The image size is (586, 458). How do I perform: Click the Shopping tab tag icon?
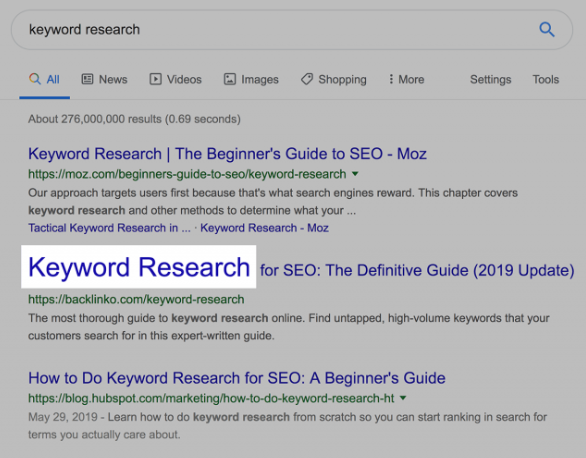click(307, 79)
